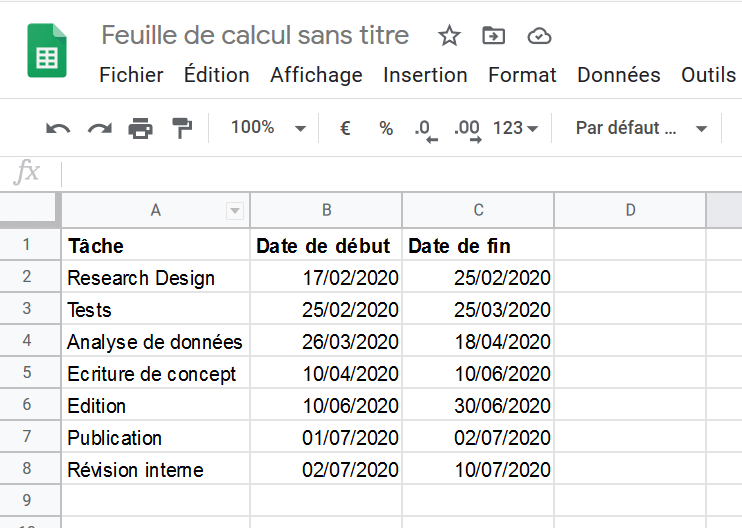
Task: Select row 7 header
Action: click(x=30, y=437)
